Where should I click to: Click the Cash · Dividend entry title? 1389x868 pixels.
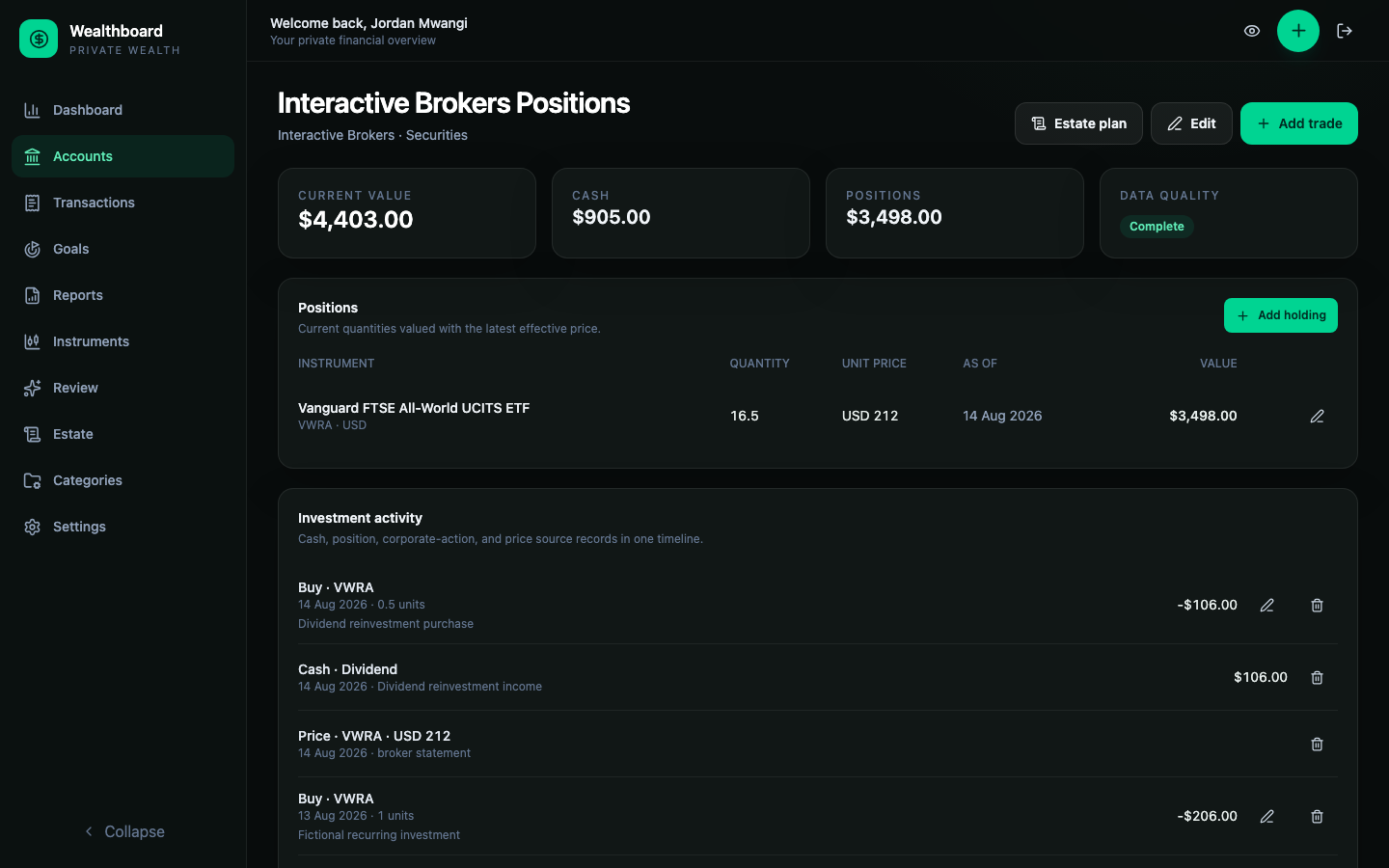[347, 669]
